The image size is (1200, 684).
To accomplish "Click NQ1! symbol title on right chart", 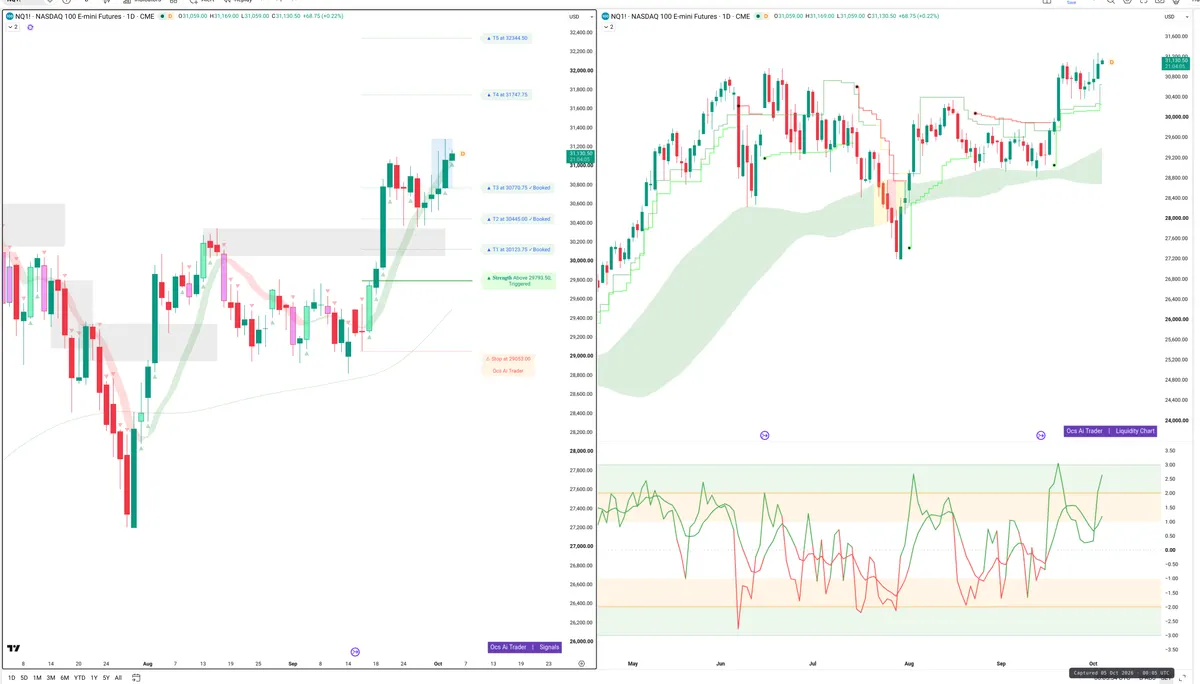I will point(680,17).
